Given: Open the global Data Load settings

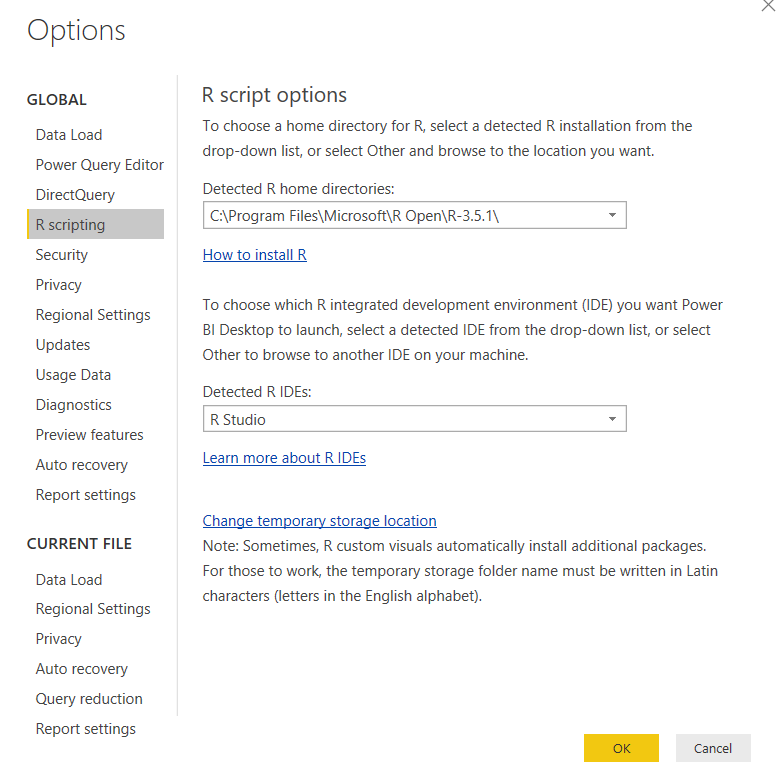Looking at the screenshot, I should point(69,135).
